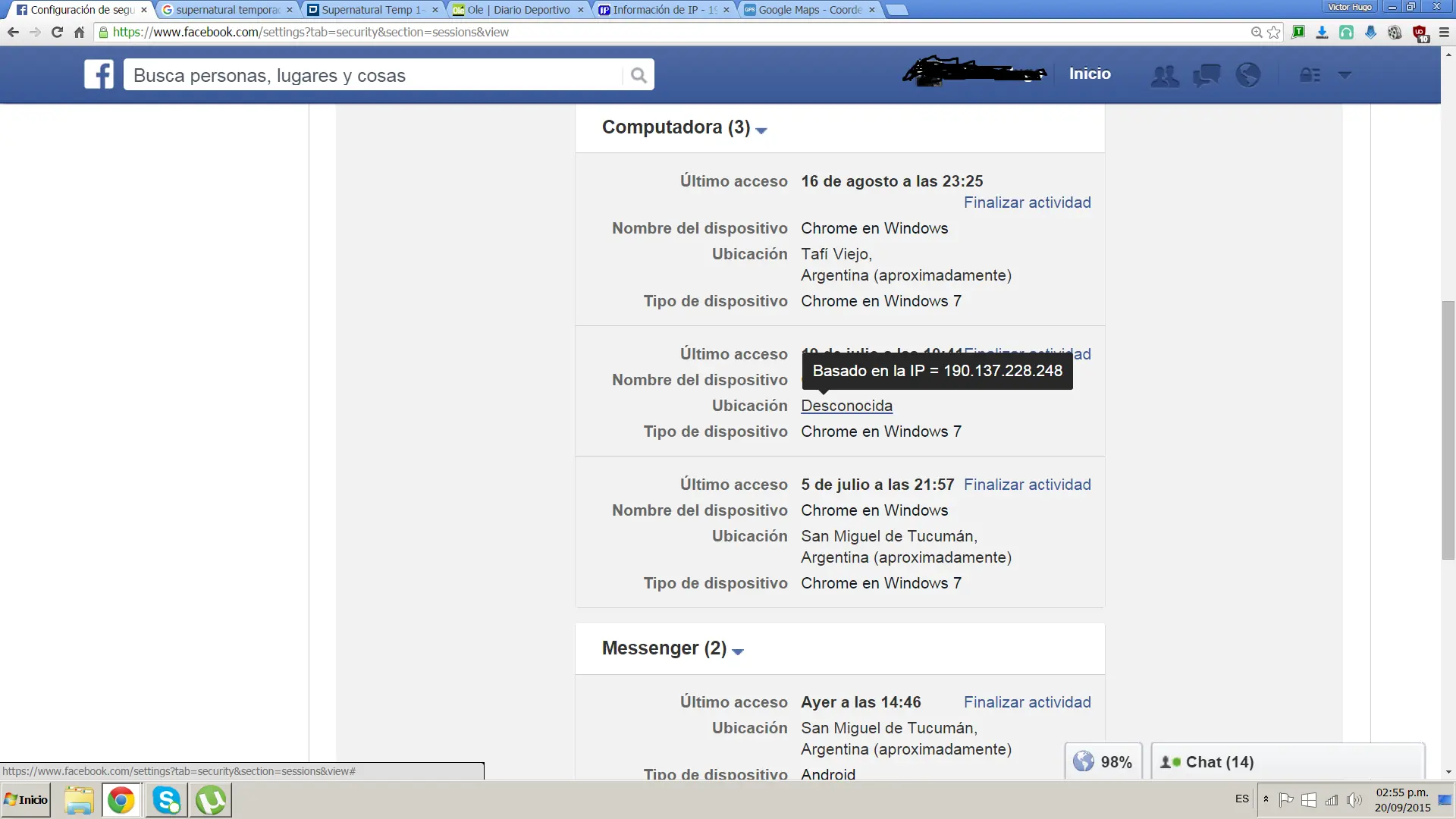Open Chrome hamburger menu
Image resolution: width=1456 pixels, height=819 pixels.
click(1444, 32)
